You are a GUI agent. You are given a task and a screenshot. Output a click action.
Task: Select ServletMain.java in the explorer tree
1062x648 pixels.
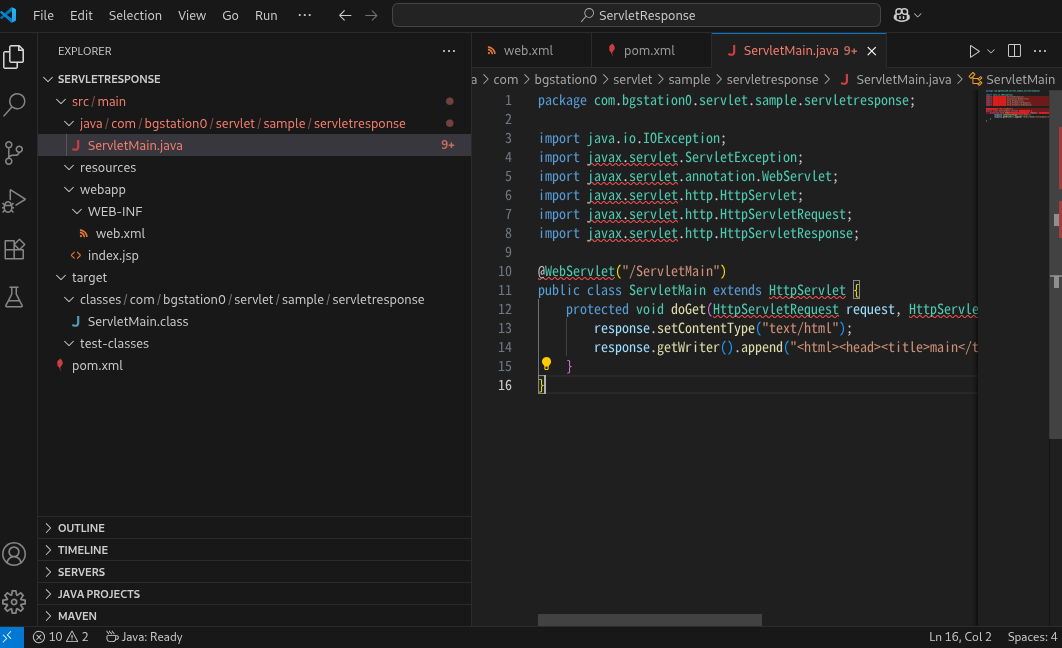255,145
